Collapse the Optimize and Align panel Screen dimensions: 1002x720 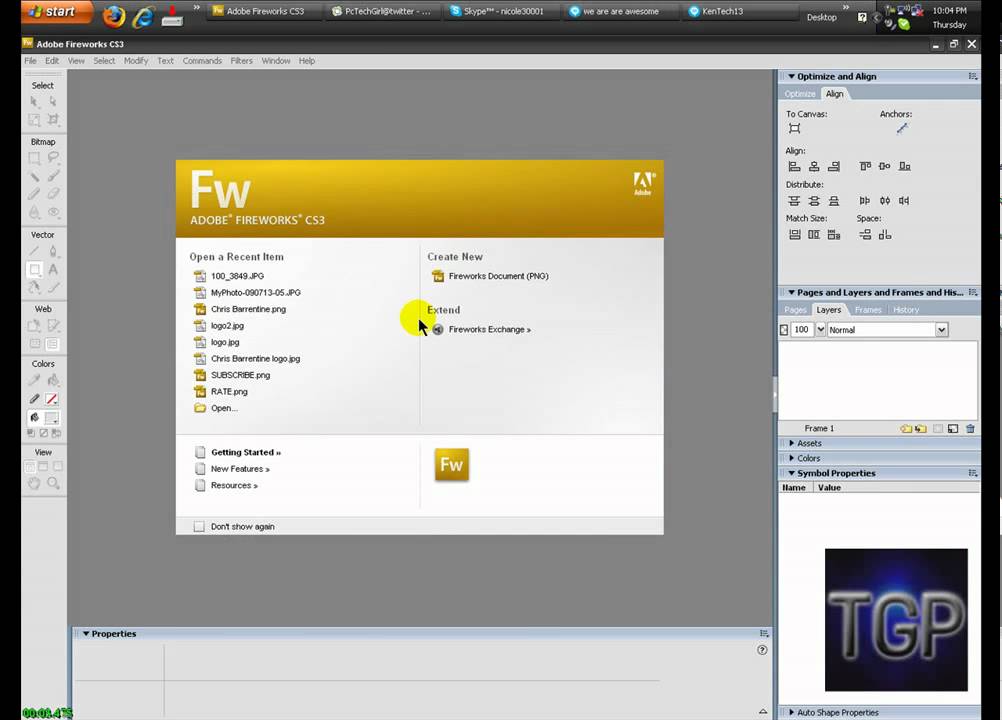pos(791,77)
